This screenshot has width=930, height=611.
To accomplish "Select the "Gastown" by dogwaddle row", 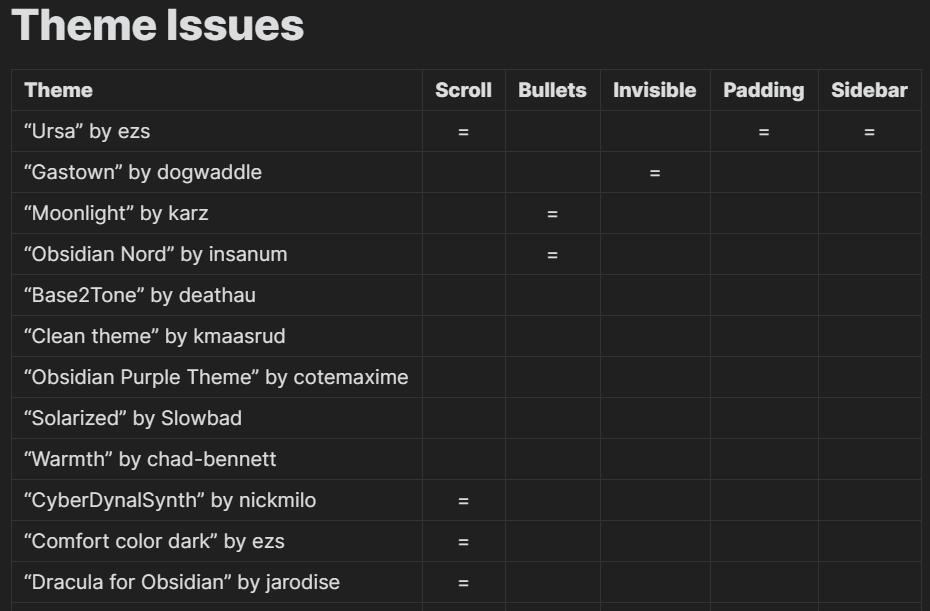I will 466,172.
